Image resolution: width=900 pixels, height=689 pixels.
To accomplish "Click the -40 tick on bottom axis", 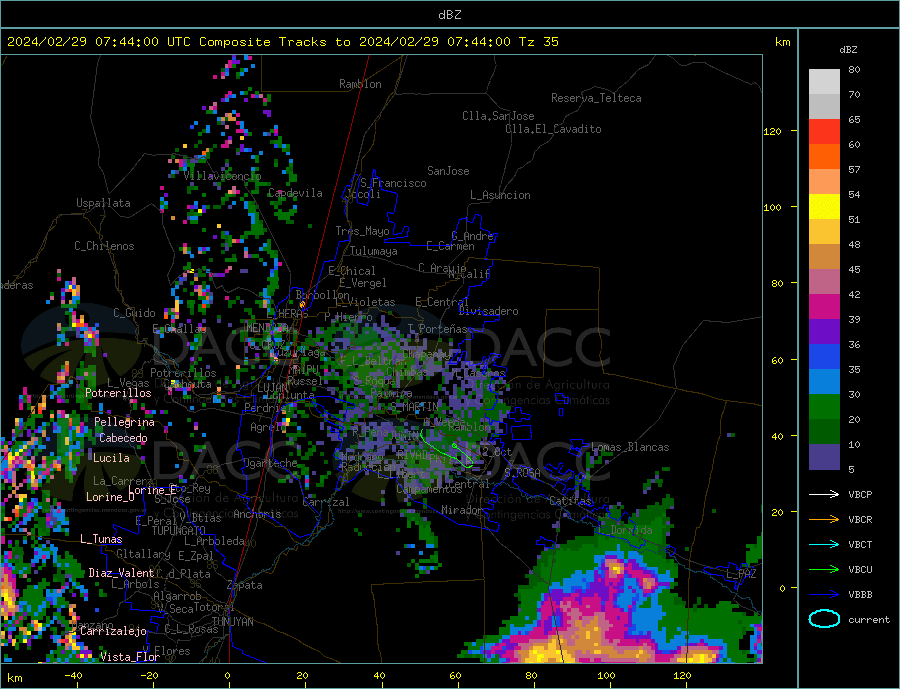I will pyautogui.click(x=73, y=676).
